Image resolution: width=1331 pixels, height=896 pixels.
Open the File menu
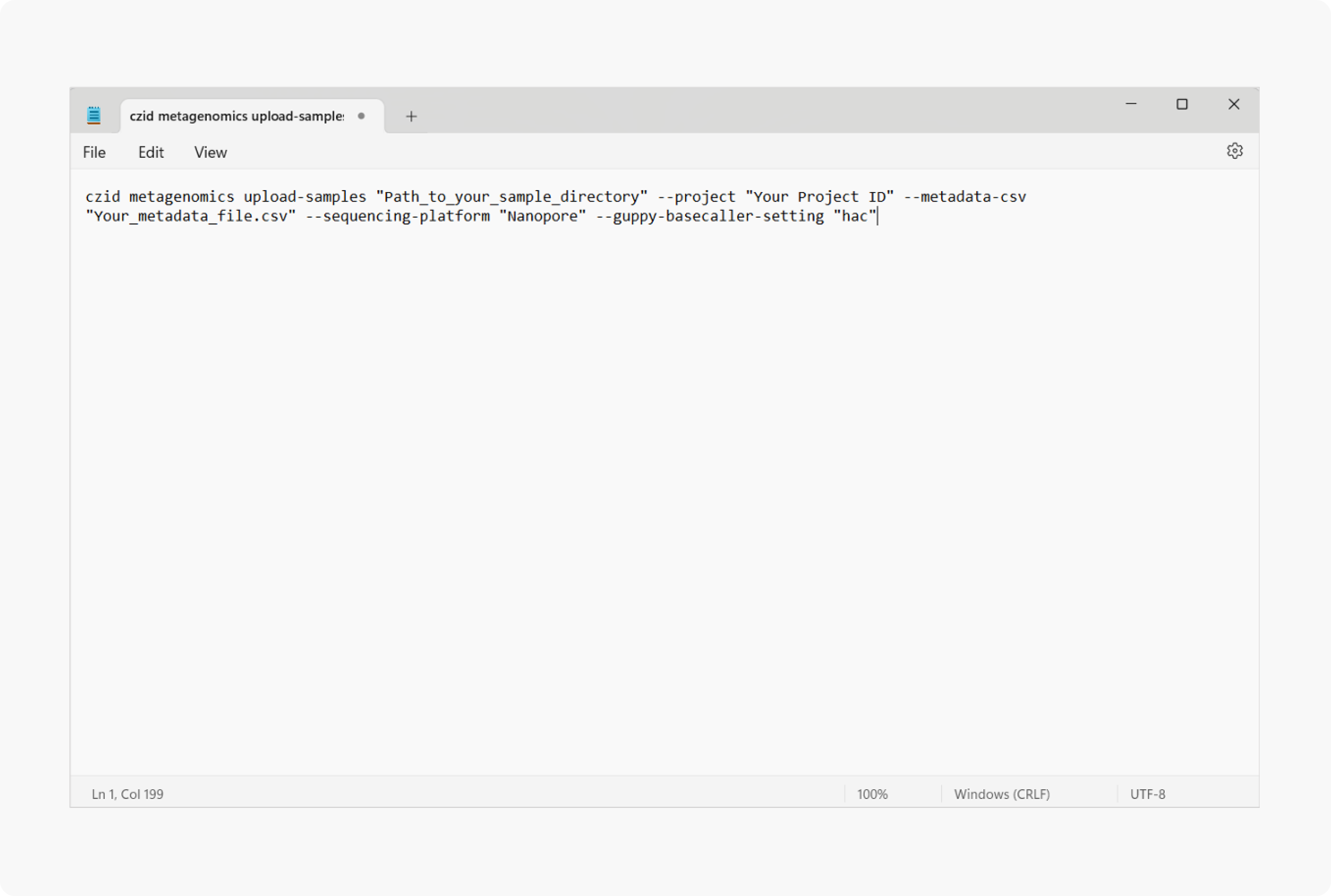(x=94, y=152)
